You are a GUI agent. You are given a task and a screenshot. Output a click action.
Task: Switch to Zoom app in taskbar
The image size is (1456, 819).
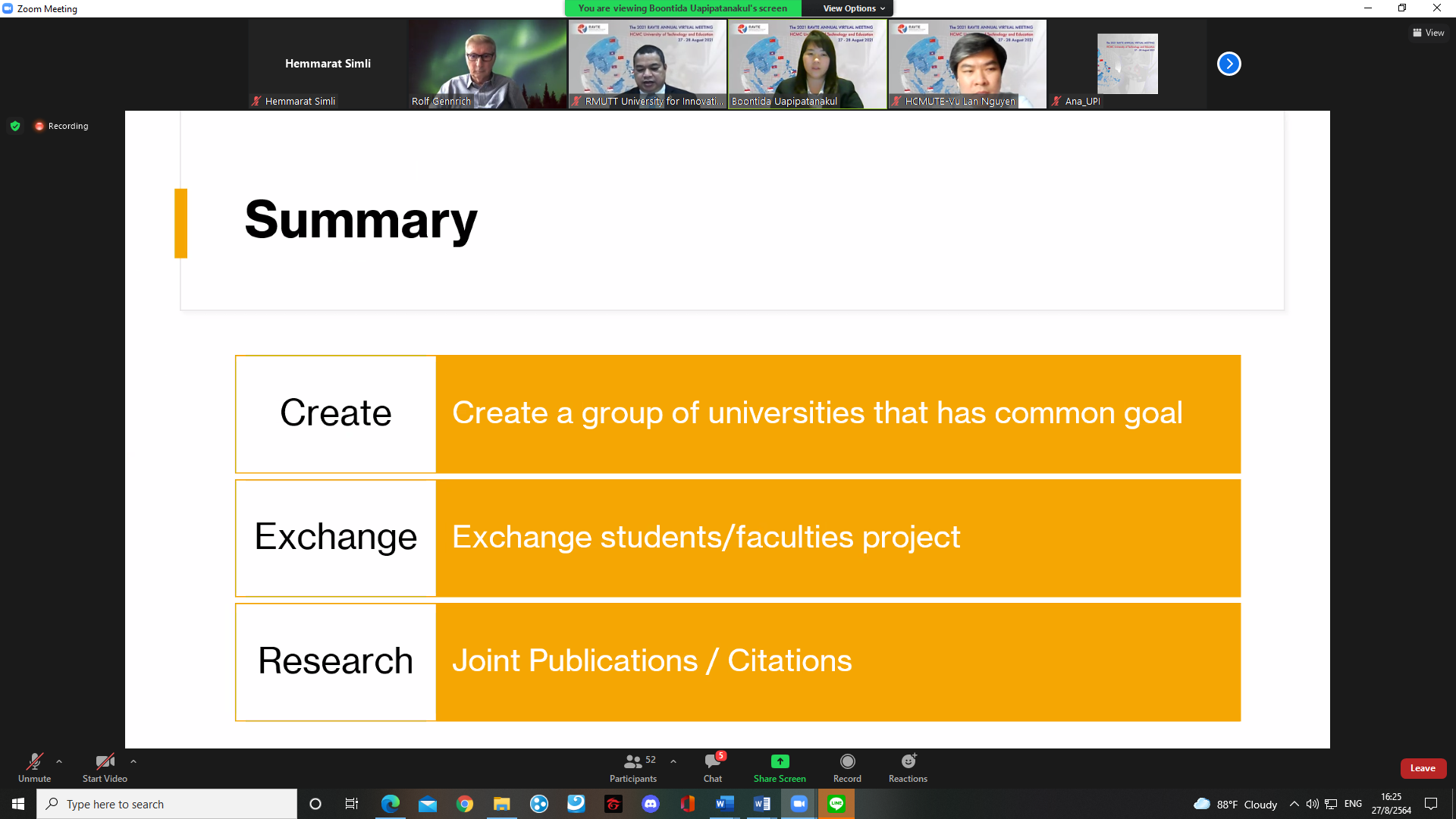click(x=799, y=804)
